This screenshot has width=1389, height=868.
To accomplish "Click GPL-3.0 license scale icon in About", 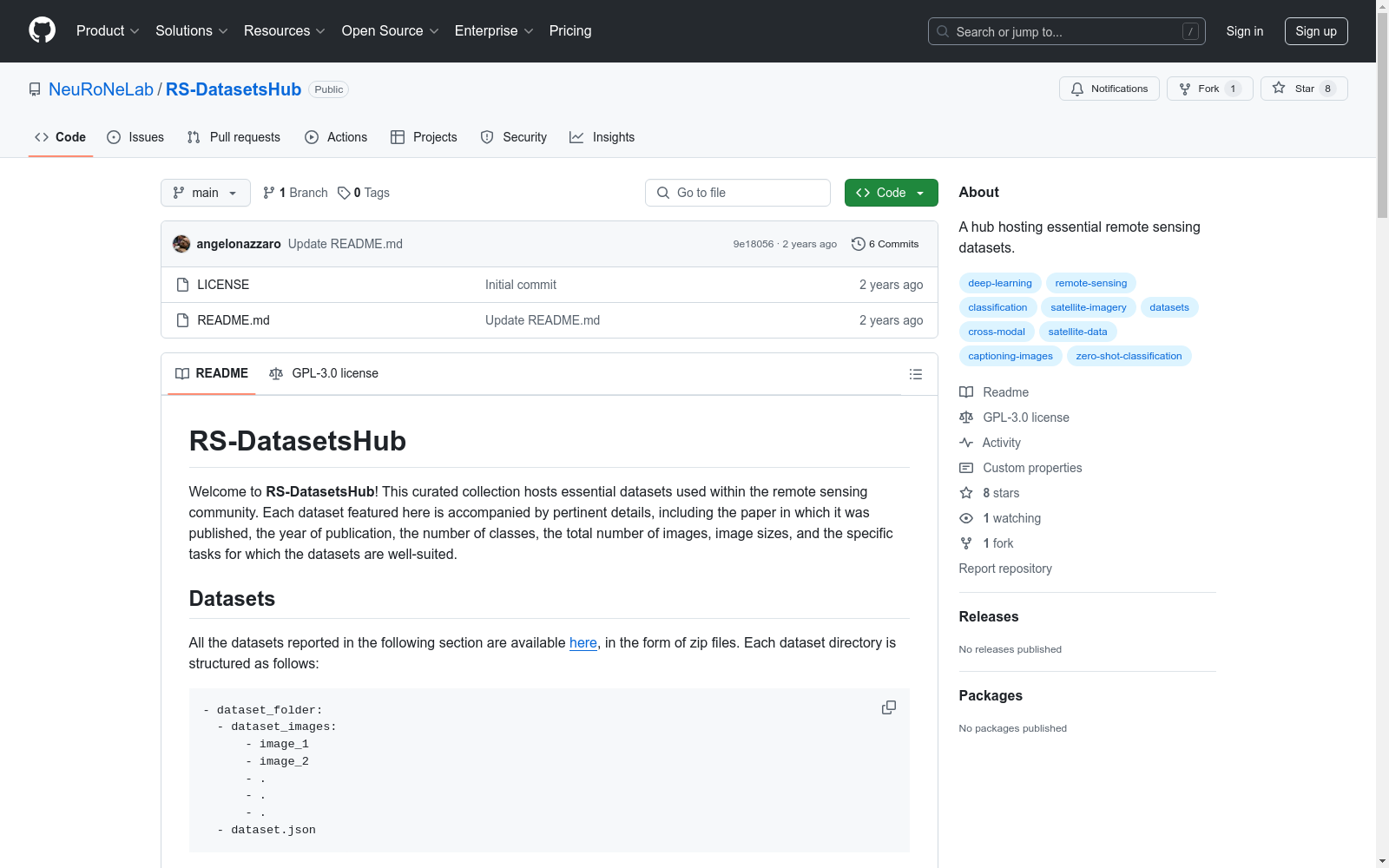I will [966, 418].
